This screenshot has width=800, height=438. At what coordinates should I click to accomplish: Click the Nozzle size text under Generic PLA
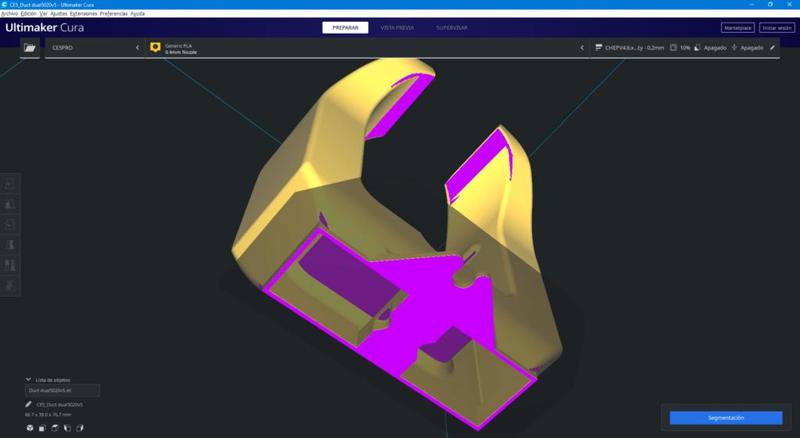pos(181,52)
